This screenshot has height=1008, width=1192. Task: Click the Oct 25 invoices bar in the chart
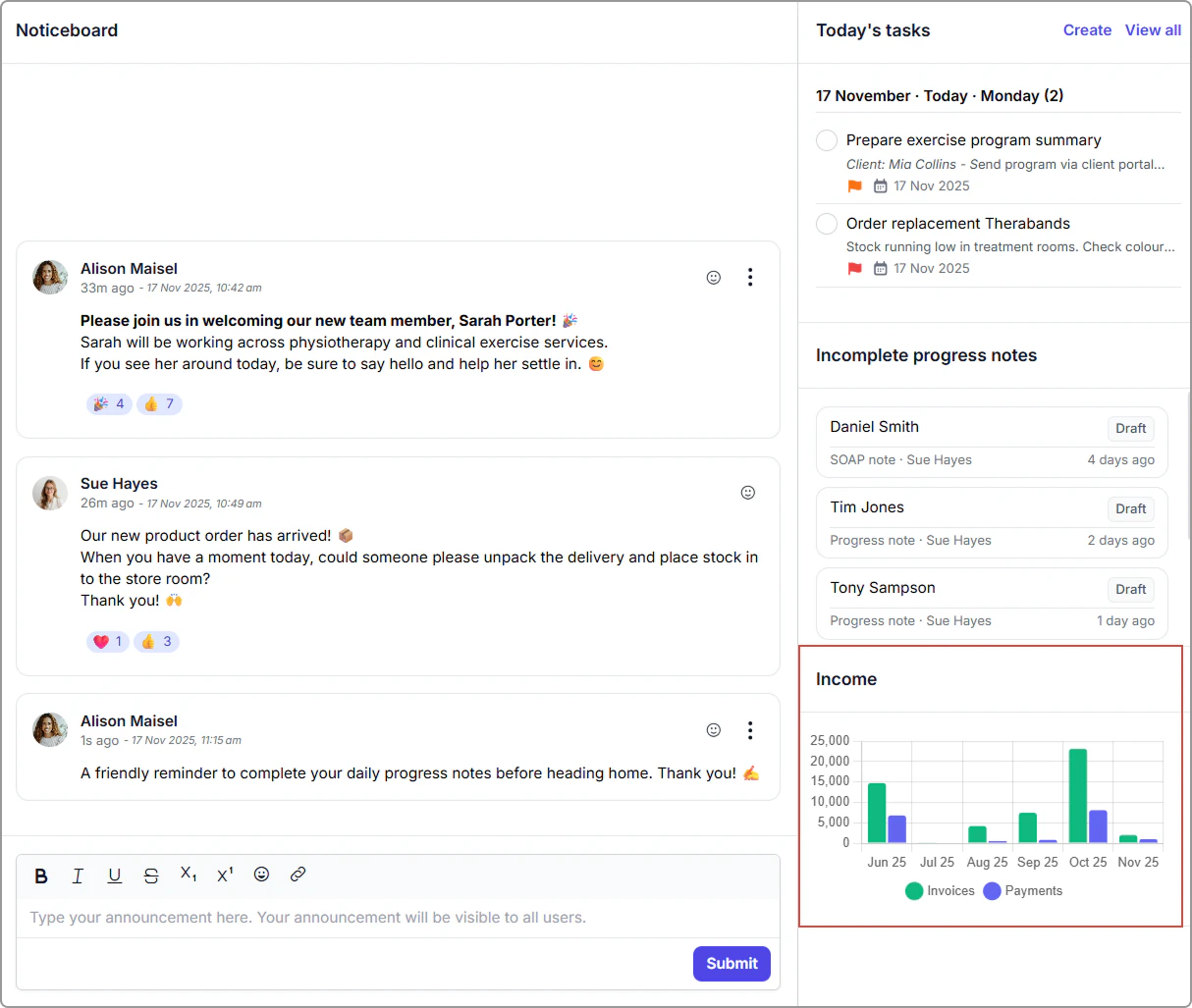coord(1078,796)
